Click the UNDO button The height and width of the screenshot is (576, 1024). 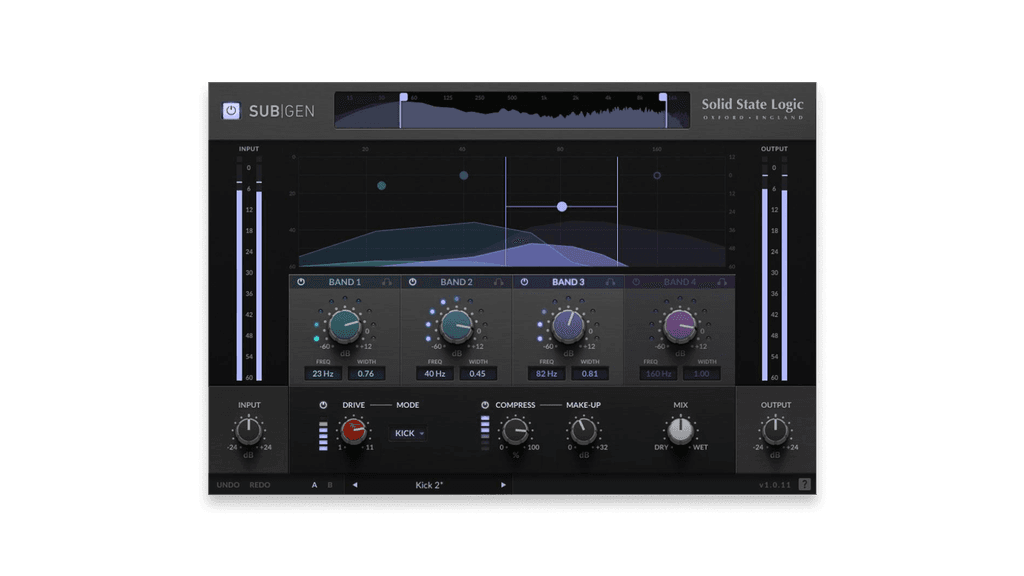tap(226, 485)
